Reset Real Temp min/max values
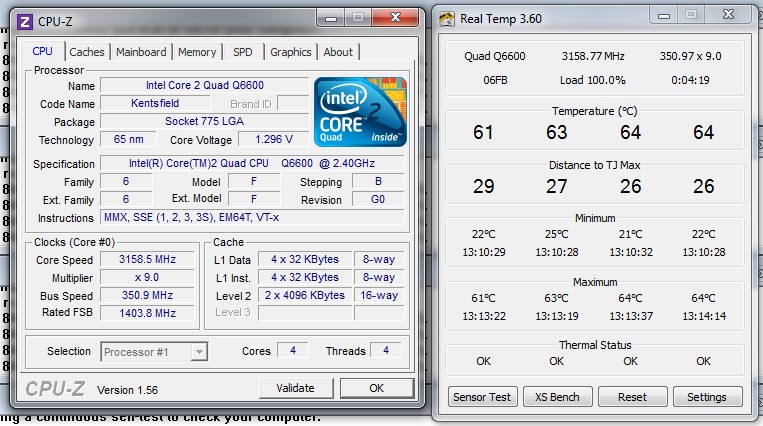 click(633, 397)
